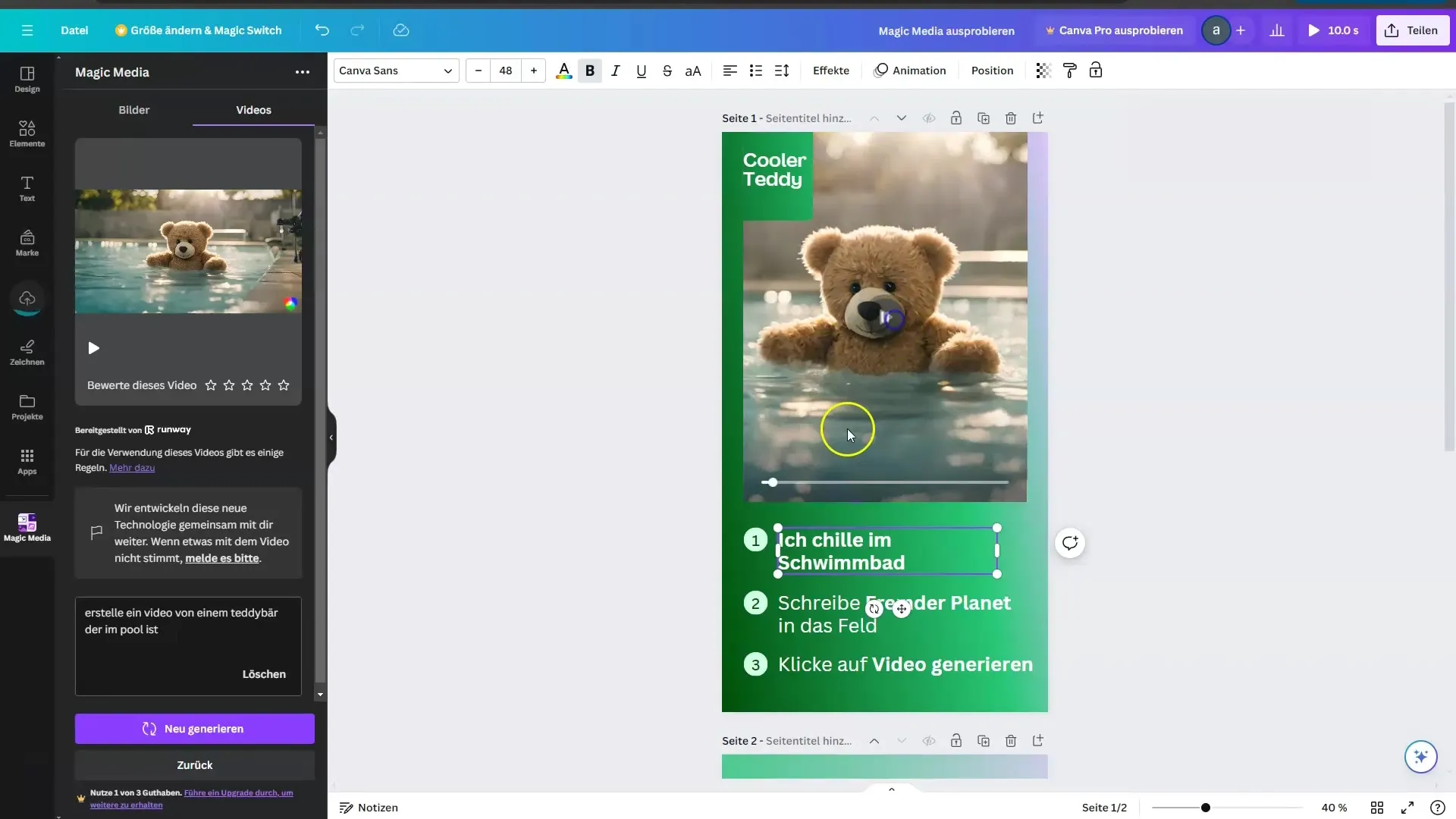Expand the font size dropdown
Image resolution: width=1456 pixels, height=819 pixels.
pyautogui.click(x=505, y=70)
